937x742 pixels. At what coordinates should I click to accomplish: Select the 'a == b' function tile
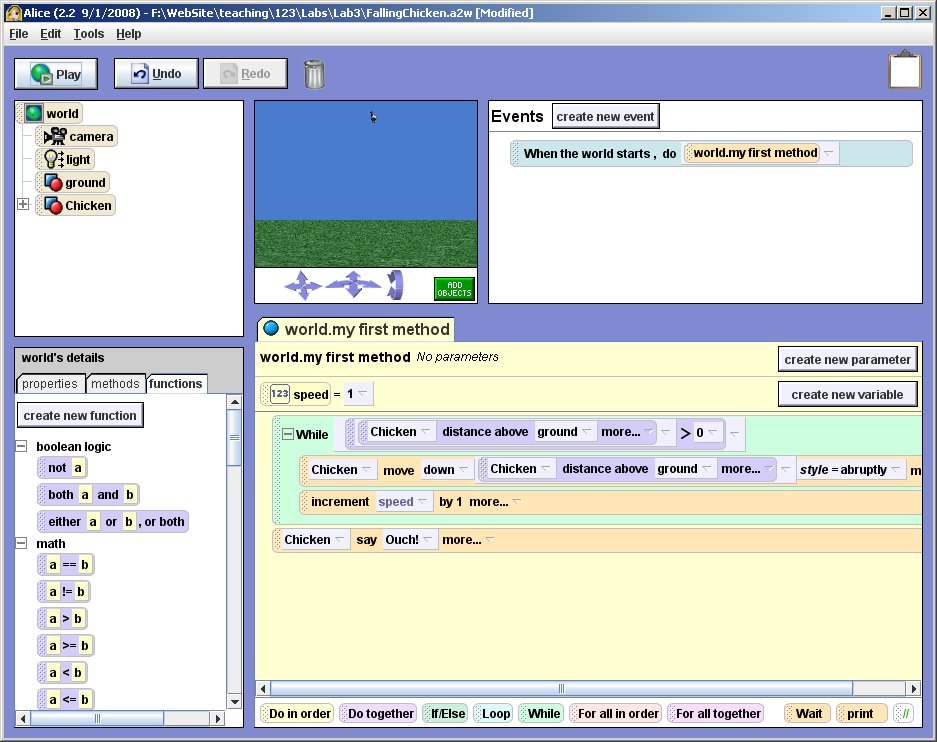[65, 565]
